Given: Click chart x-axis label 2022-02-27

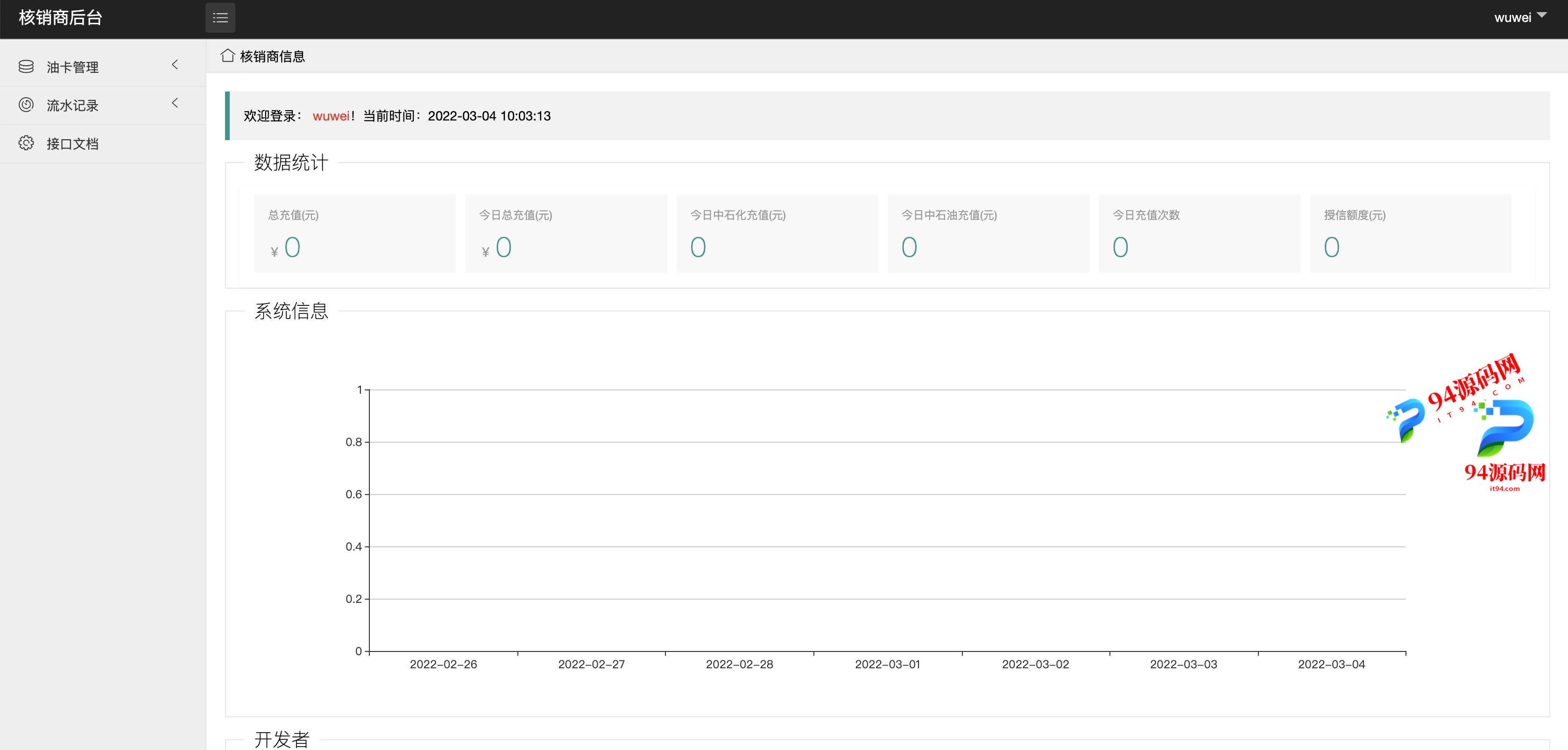Looking at the screenshot, I should click(591, 664).
